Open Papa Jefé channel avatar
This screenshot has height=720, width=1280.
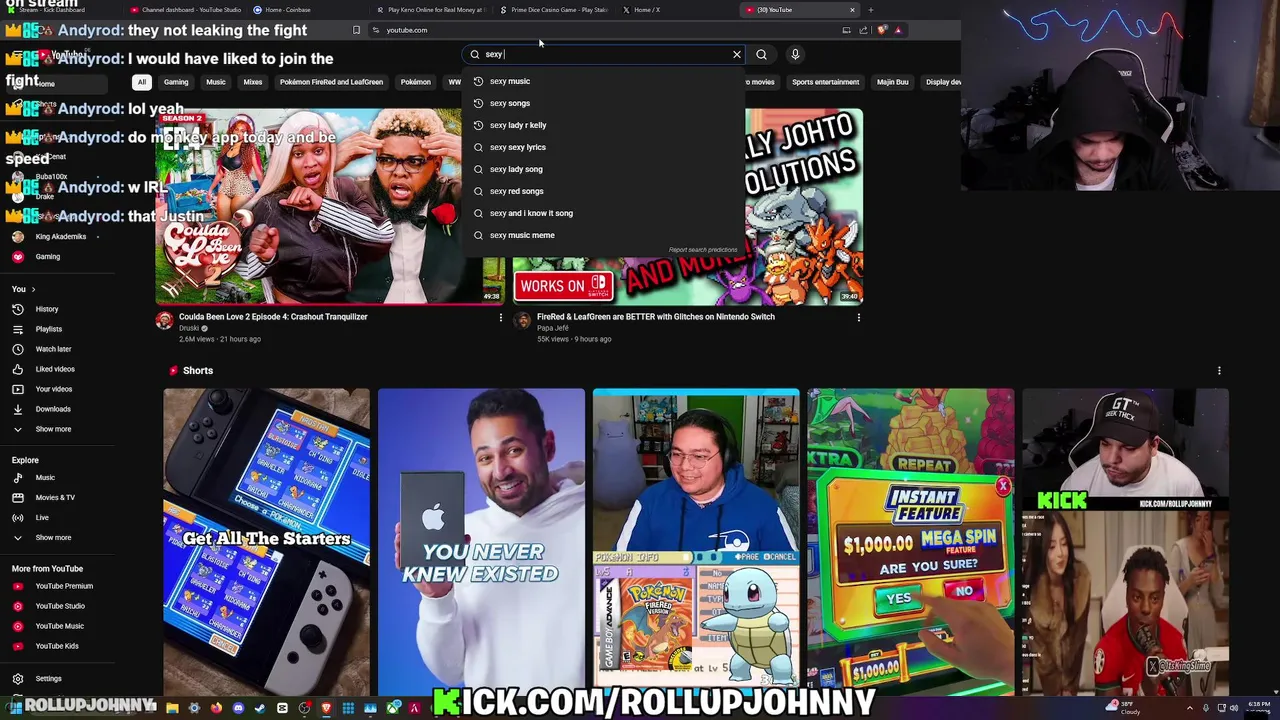pos(522,320)
